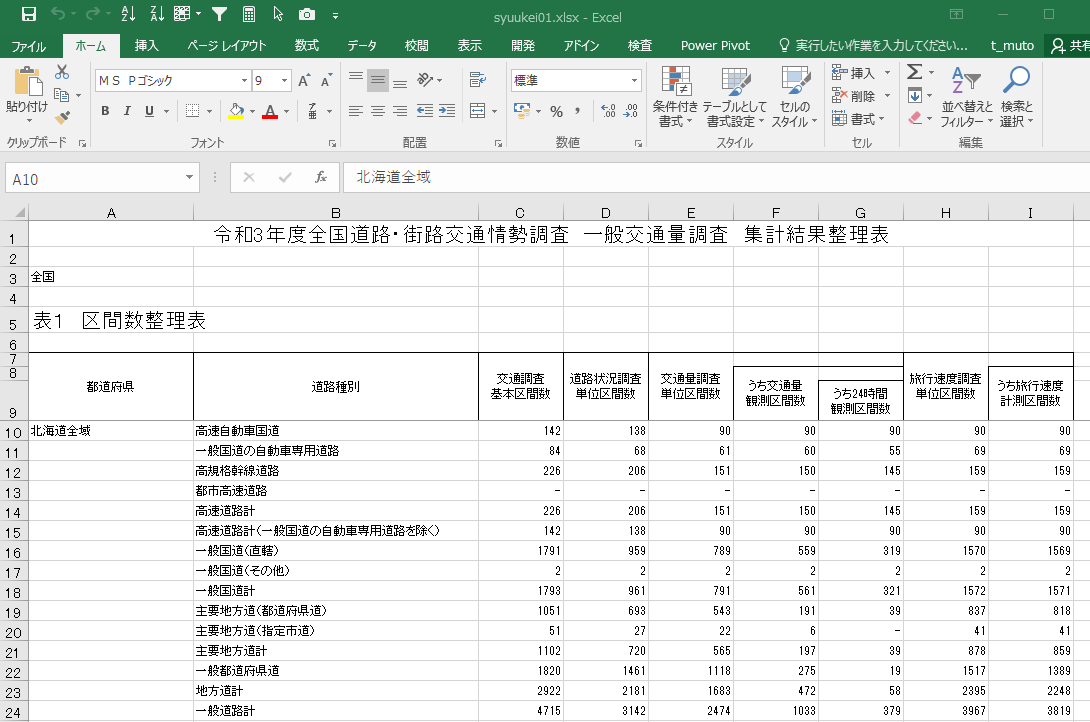Toggle center text alignment
This screenshot has width=1090, height=722.
point(377,110)
